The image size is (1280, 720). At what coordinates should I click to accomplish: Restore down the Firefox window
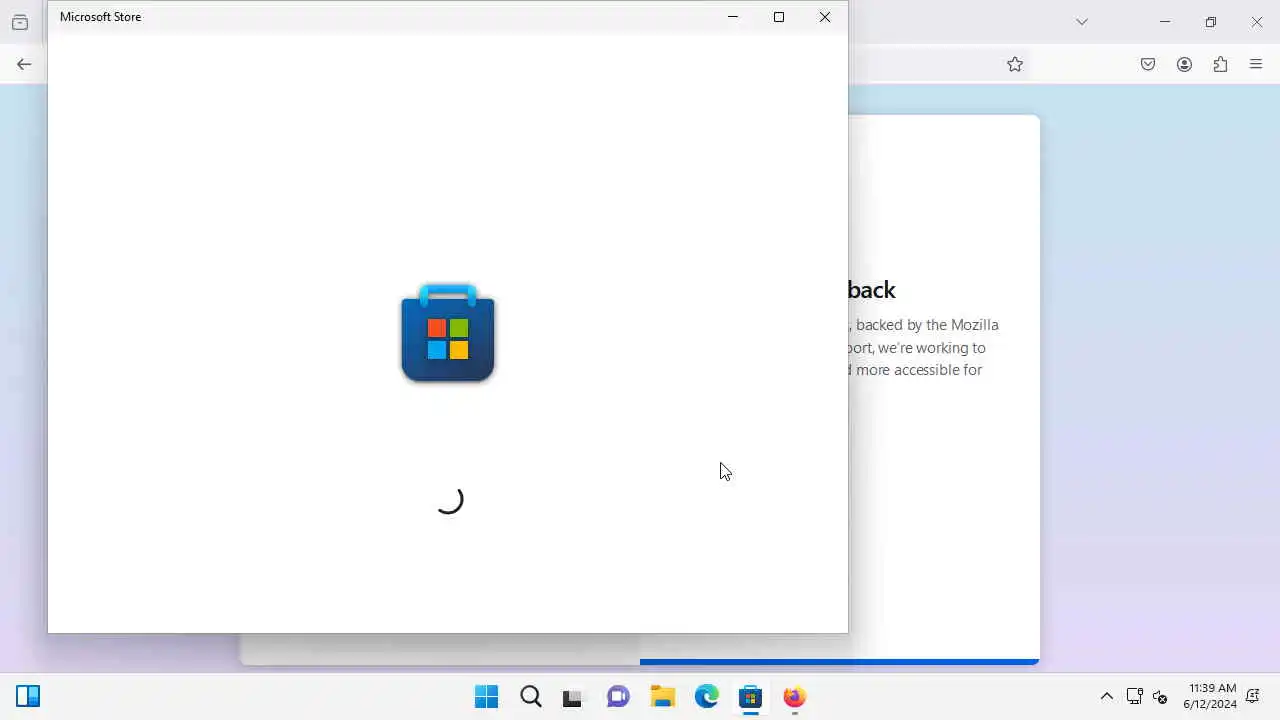pyautogui.click(x=1211, y=22)
